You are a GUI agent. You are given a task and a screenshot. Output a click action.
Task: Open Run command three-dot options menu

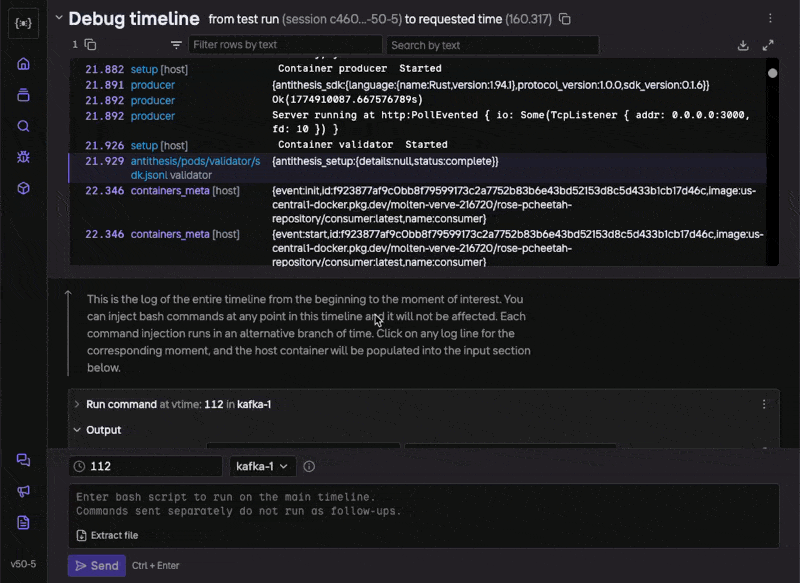click(x=763, y=404)
